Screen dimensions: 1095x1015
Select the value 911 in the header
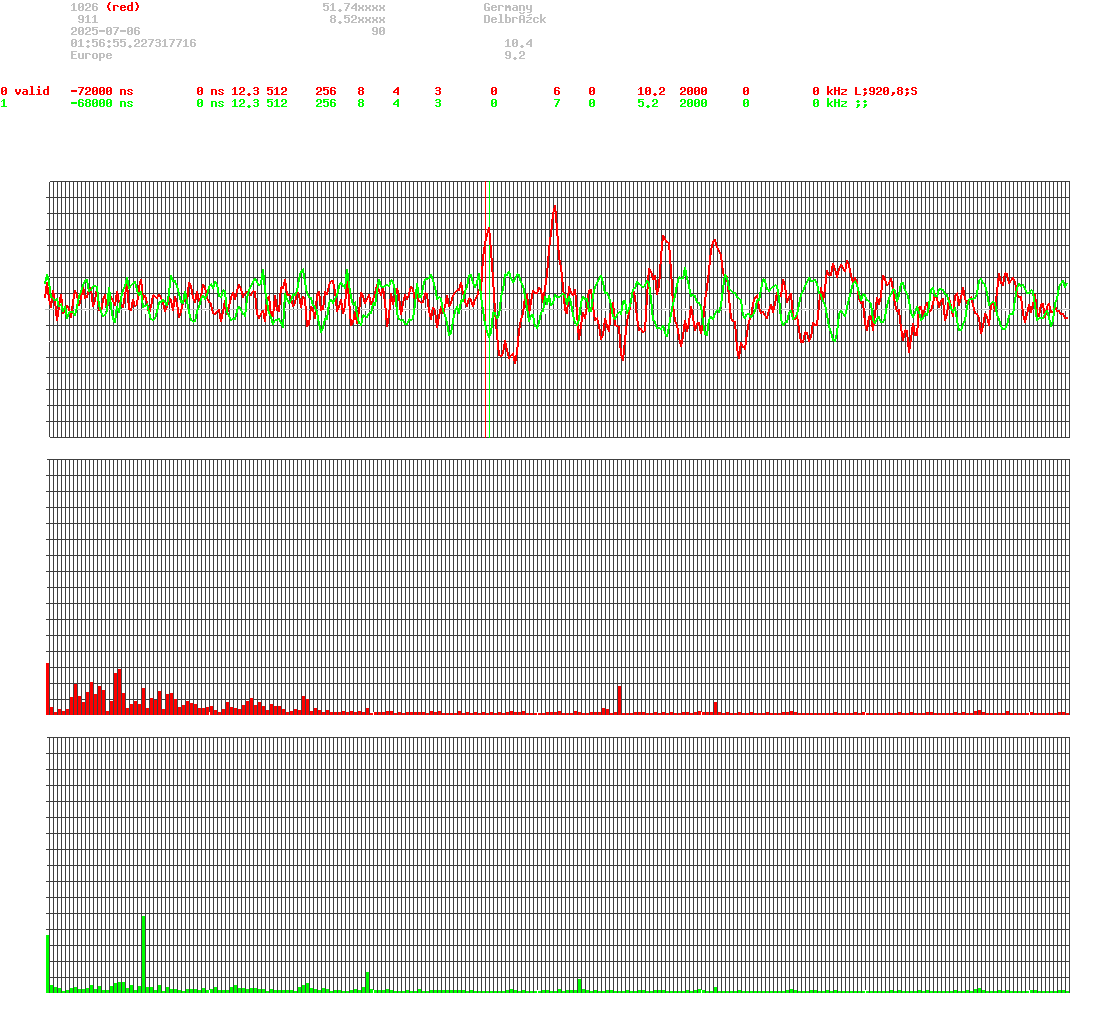point(88,19)
